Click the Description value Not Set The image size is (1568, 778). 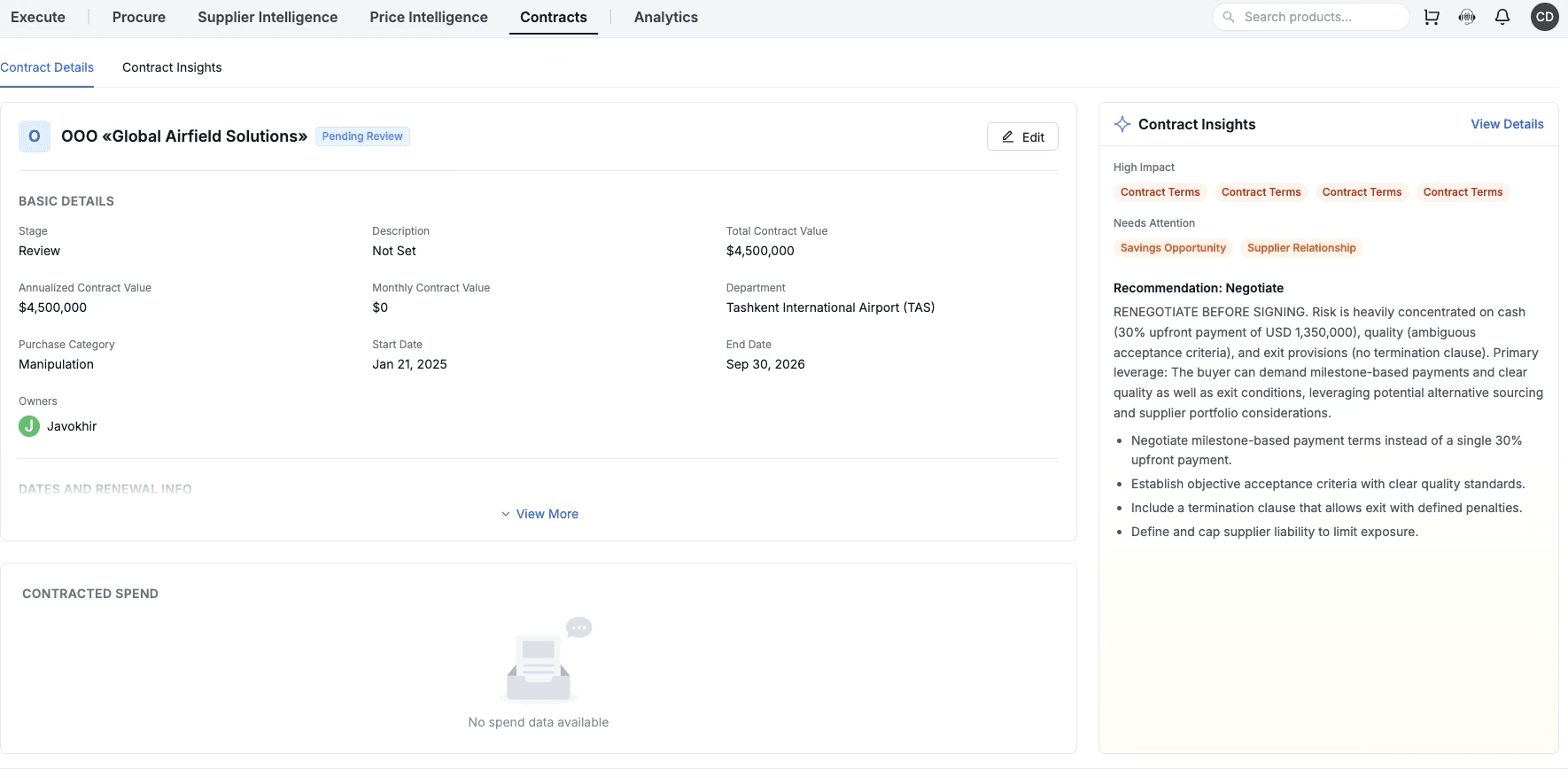pyautogui.click(x=394, y=251)
